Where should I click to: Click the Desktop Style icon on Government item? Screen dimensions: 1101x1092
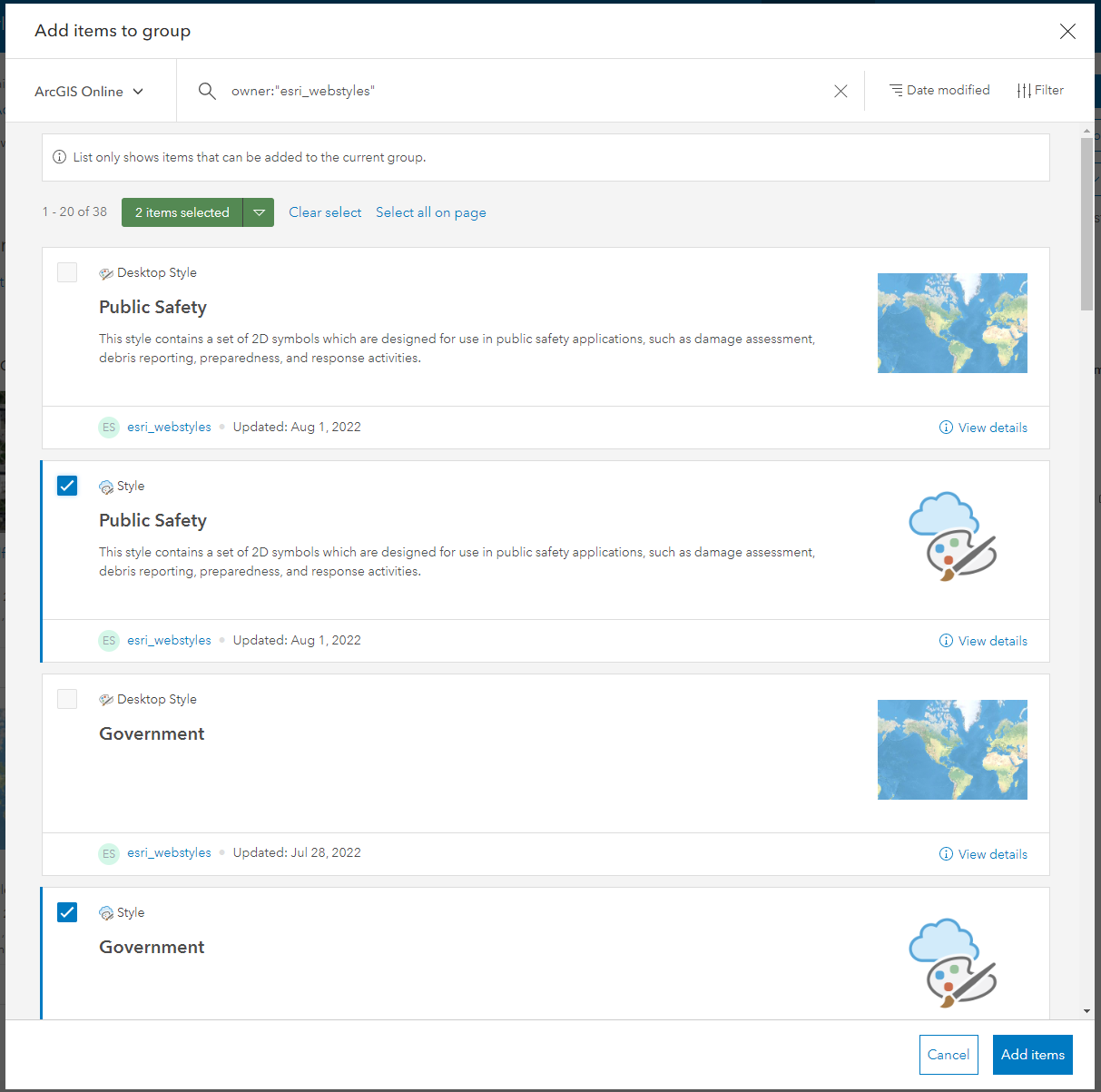[x=106, y=700]
